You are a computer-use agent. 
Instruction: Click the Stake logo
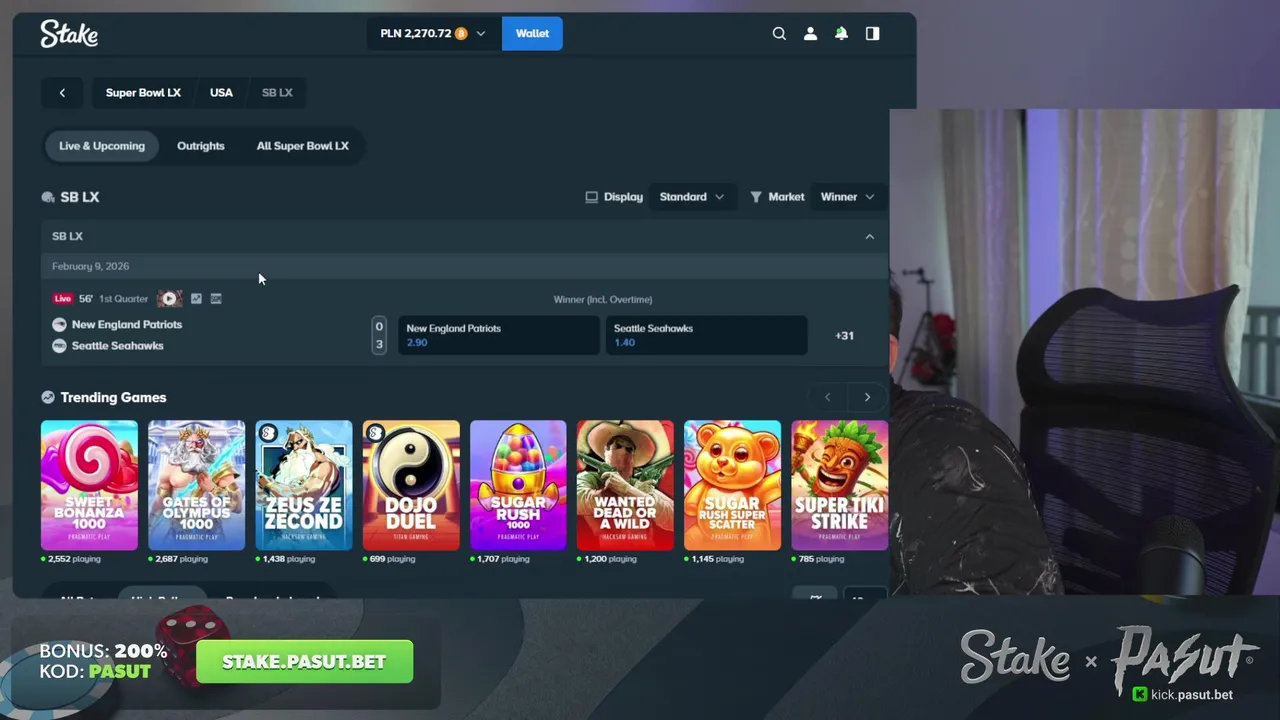[x=69, y=33]
